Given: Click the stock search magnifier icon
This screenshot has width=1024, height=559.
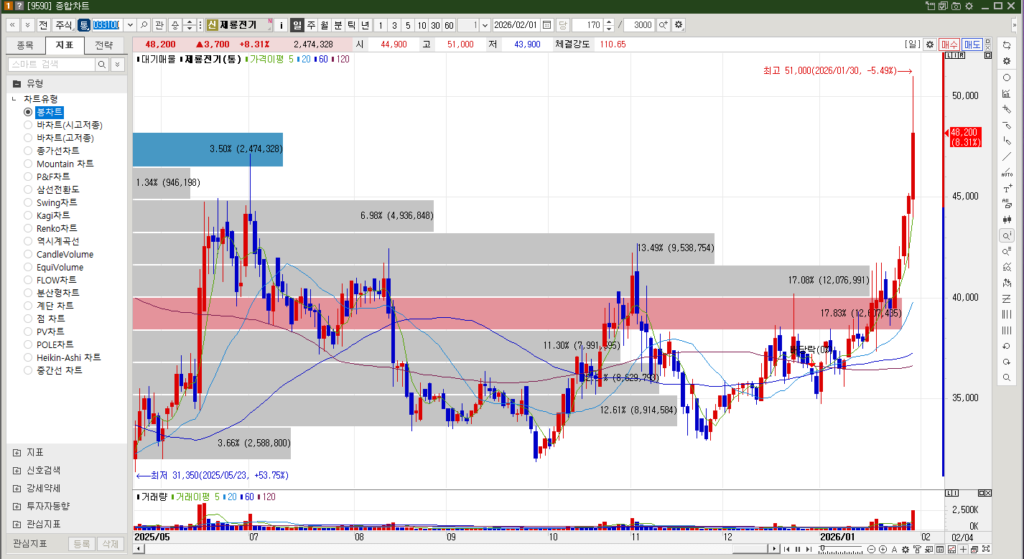Looking at the screenshot, I should pos(144,24).
